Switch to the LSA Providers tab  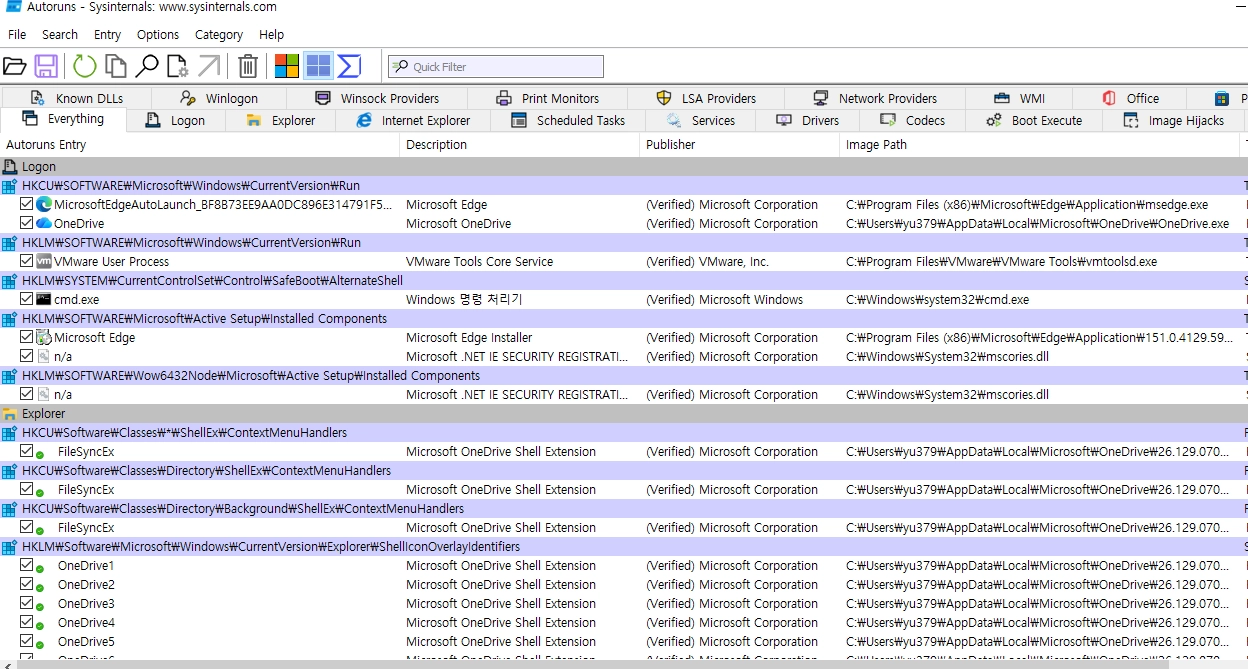[x=706, y=98]
